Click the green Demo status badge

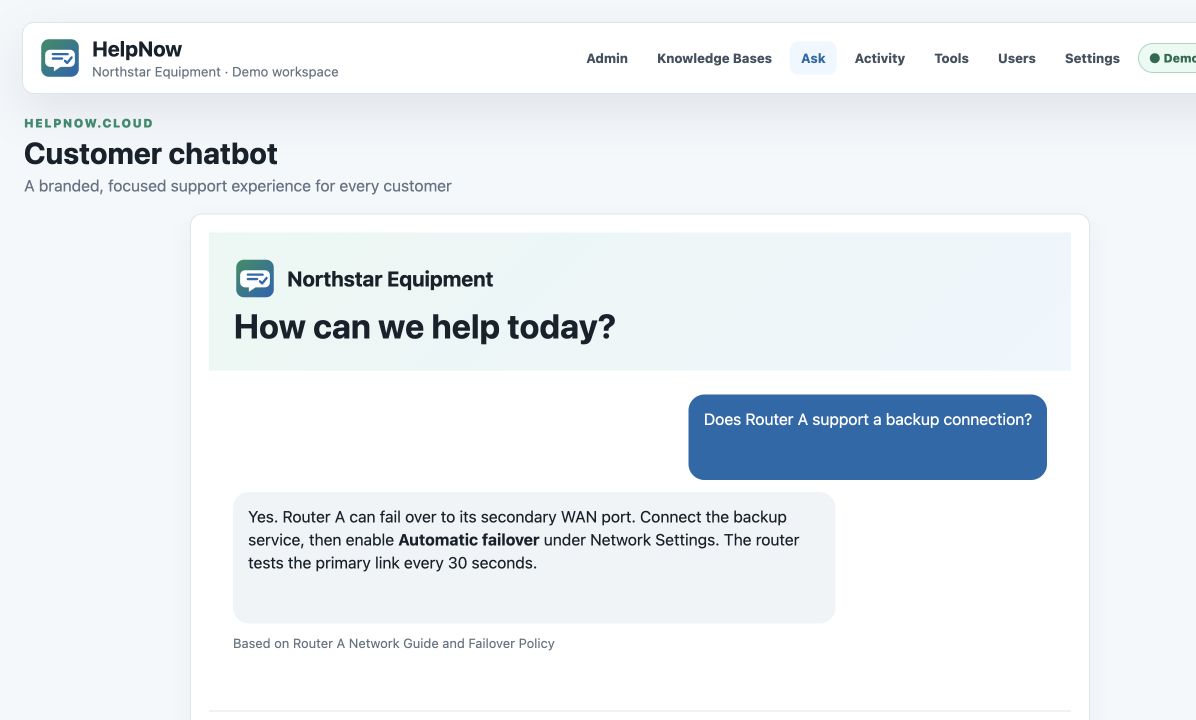(1169, 58)
